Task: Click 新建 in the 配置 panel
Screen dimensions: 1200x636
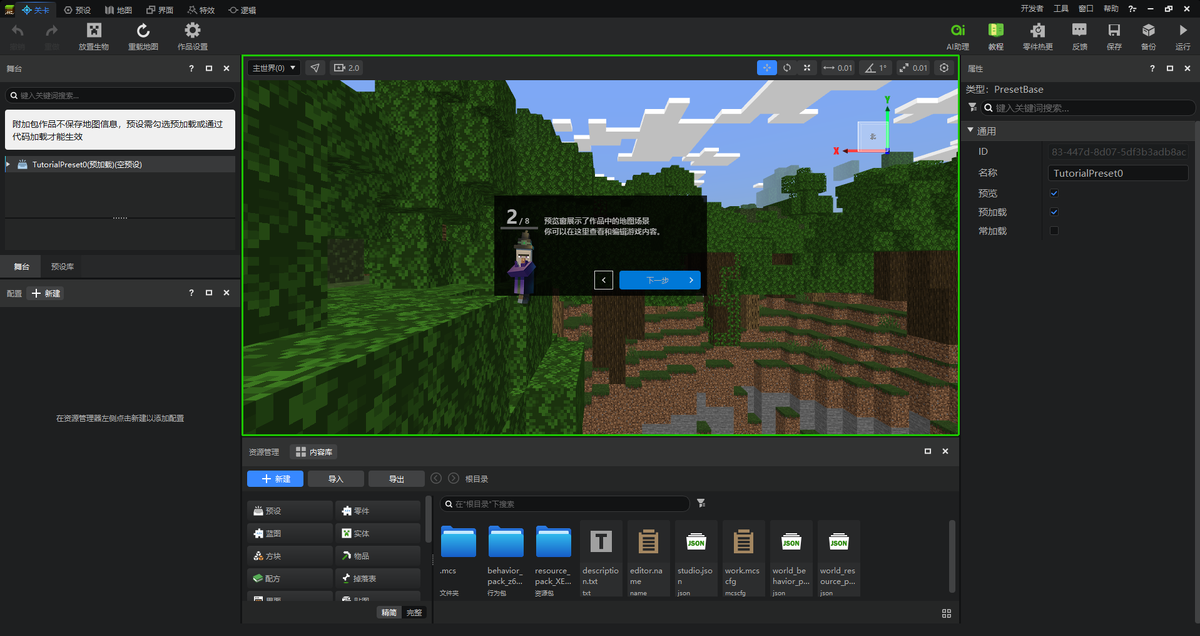Action: tap(46, 293)
